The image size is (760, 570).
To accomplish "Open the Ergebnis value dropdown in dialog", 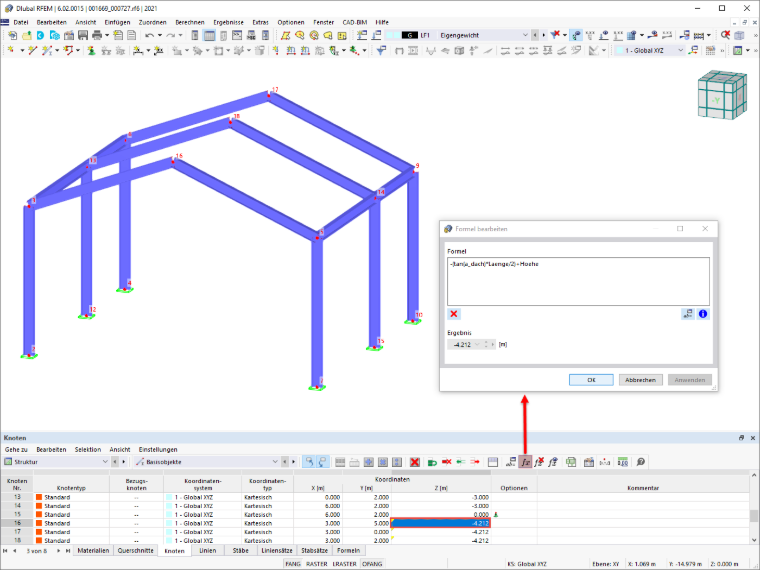I will (x=477, y=345).
